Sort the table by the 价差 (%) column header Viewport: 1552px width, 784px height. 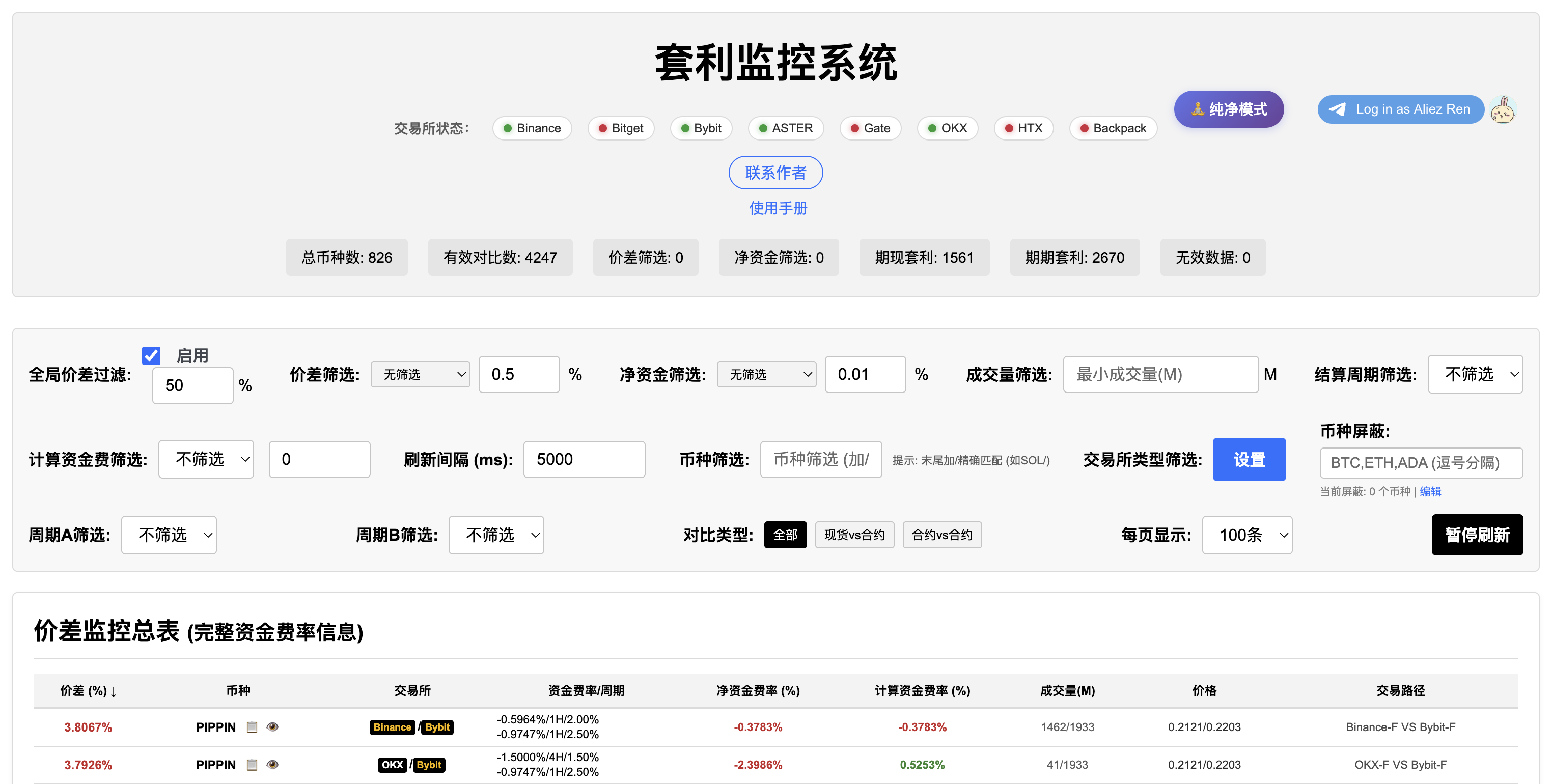point(88,691)
